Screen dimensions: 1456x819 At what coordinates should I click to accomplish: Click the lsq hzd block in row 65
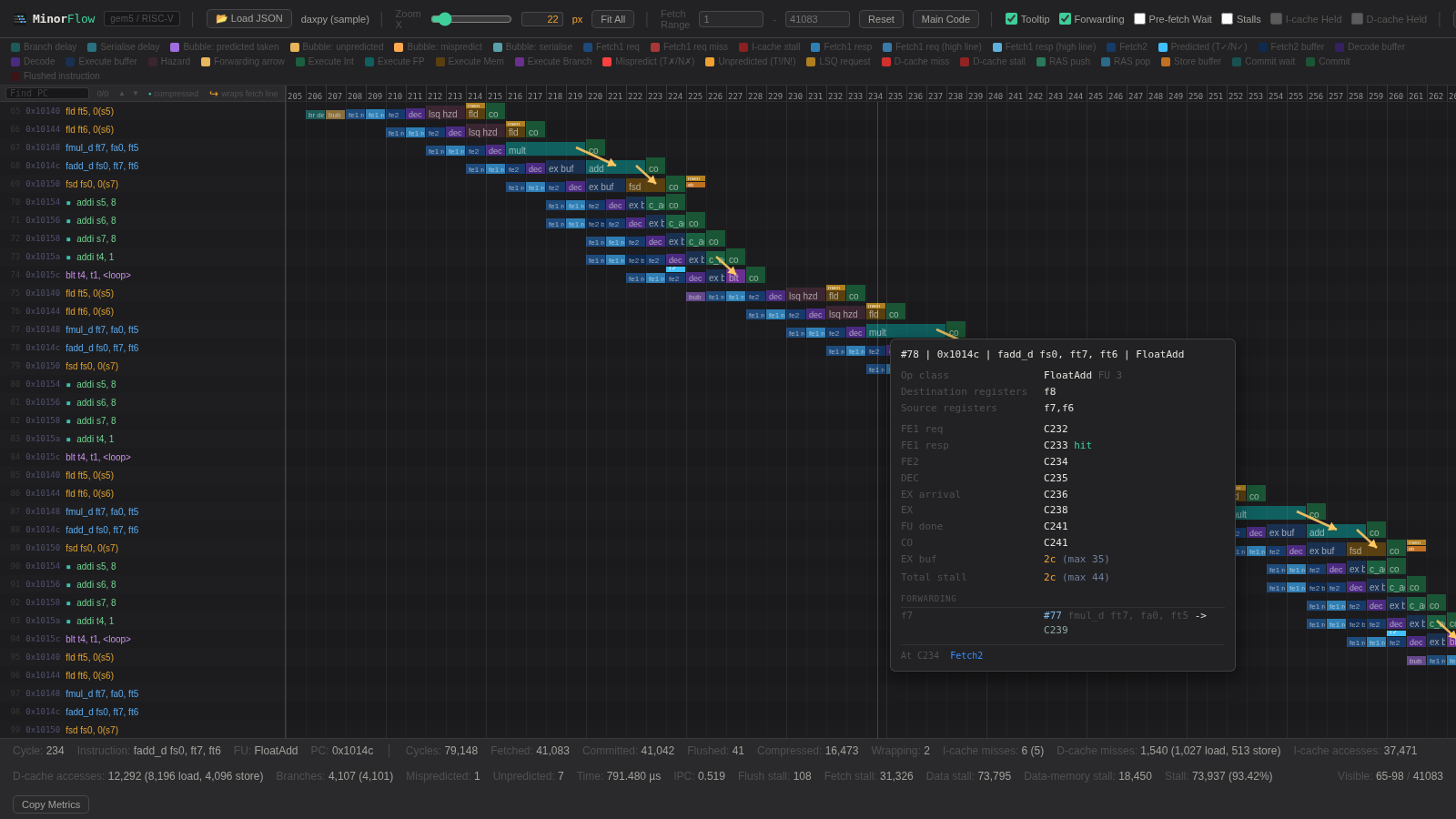[x=446, y=114]
